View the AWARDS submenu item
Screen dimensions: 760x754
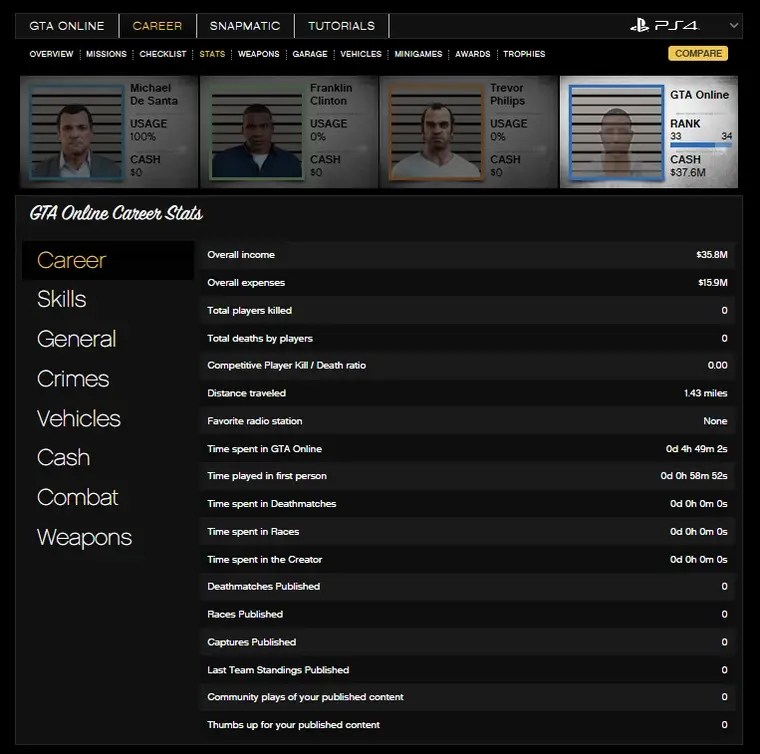coord(473,54)
